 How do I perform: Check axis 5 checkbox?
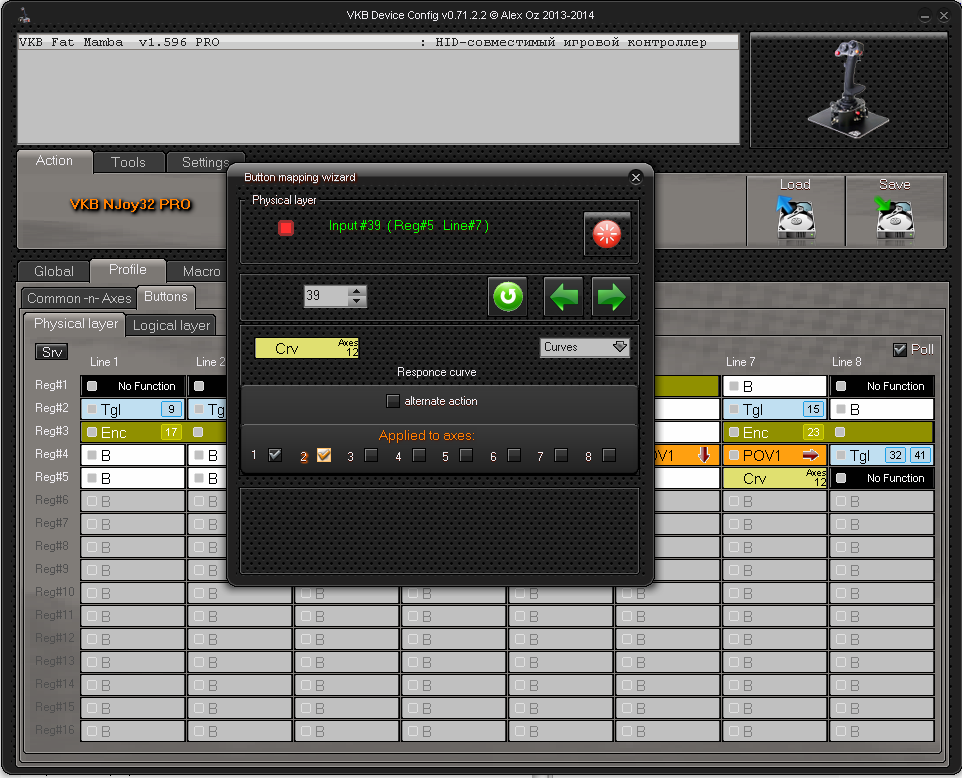coord(466,455)
